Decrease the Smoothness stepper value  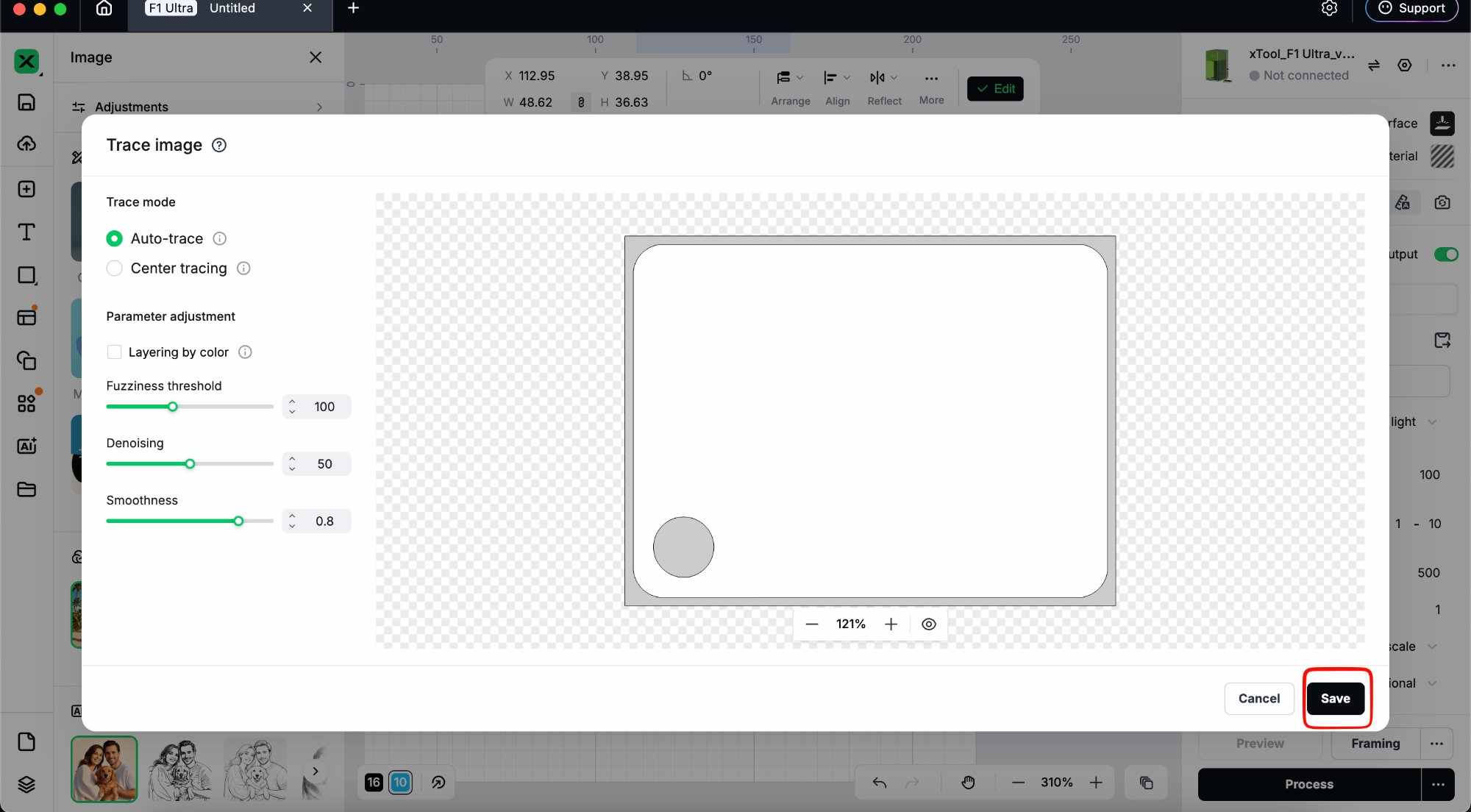tap(293, 526)
